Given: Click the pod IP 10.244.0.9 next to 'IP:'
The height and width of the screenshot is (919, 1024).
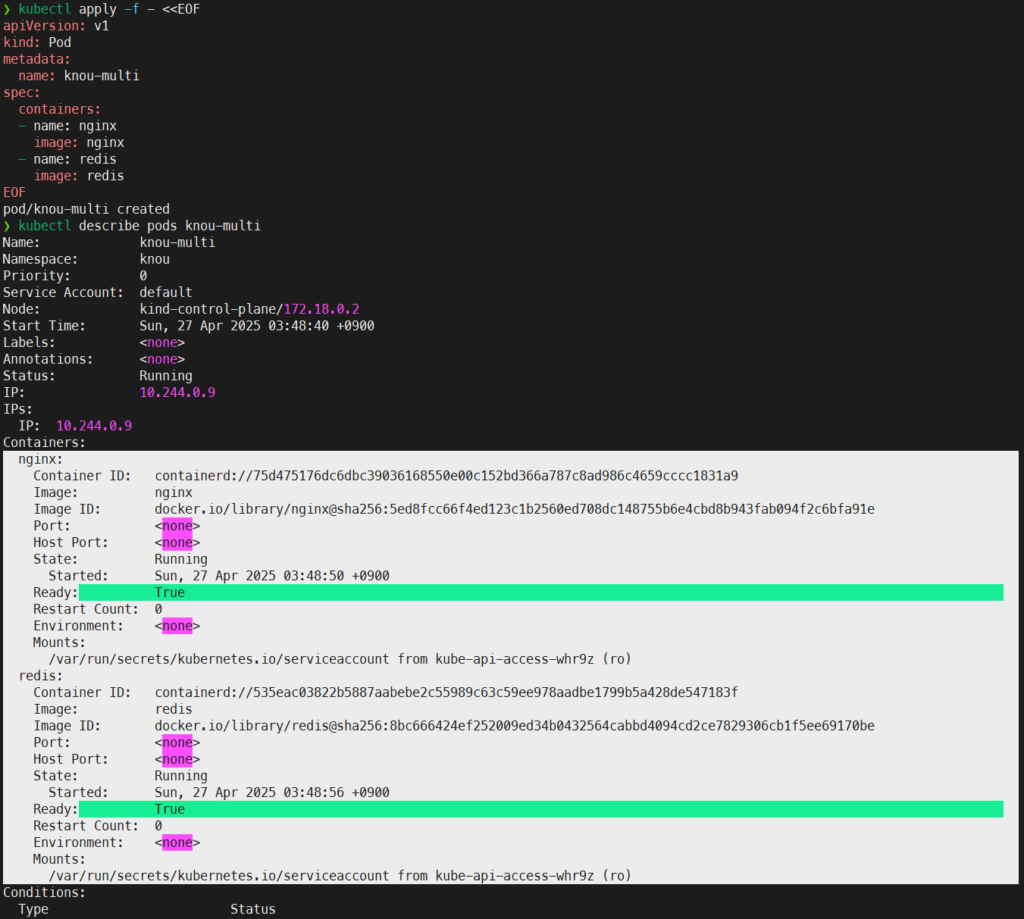Looking at the screenshot, I should click(x=178, y=393).
